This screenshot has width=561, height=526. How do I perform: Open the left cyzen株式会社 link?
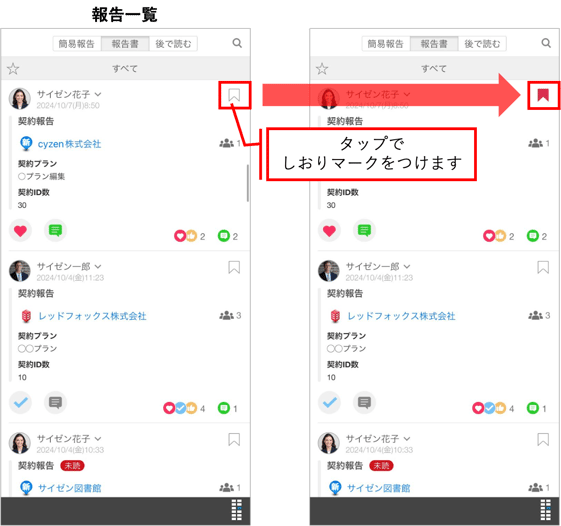69,144
